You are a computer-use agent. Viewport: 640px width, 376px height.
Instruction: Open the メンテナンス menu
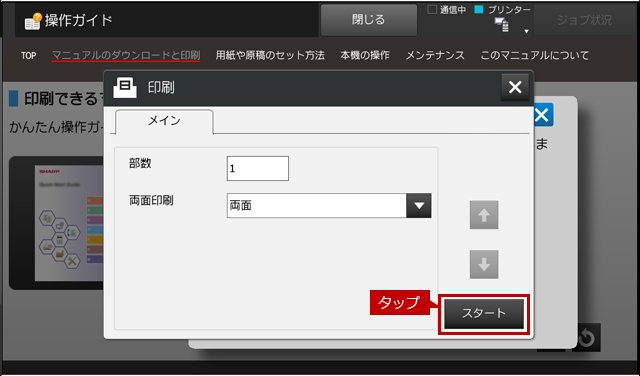[435, 56]
